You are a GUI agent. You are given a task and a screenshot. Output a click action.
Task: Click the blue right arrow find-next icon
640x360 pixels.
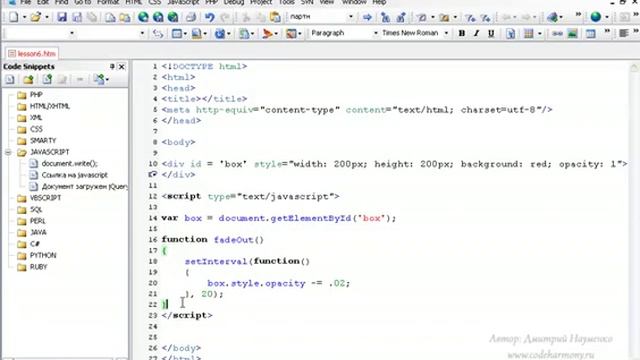pyautogui.click(x=367, y=17)
